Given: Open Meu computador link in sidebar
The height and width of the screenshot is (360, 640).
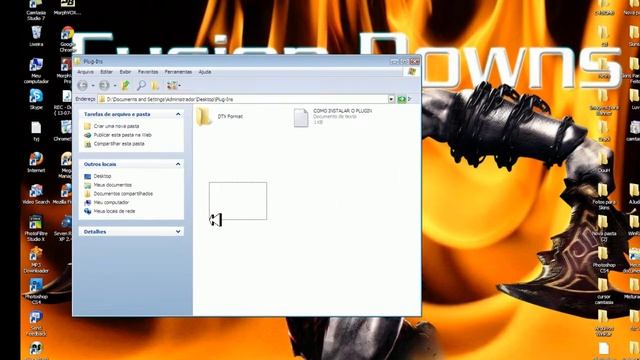Looking at the screenshot, I should point(111,202).
